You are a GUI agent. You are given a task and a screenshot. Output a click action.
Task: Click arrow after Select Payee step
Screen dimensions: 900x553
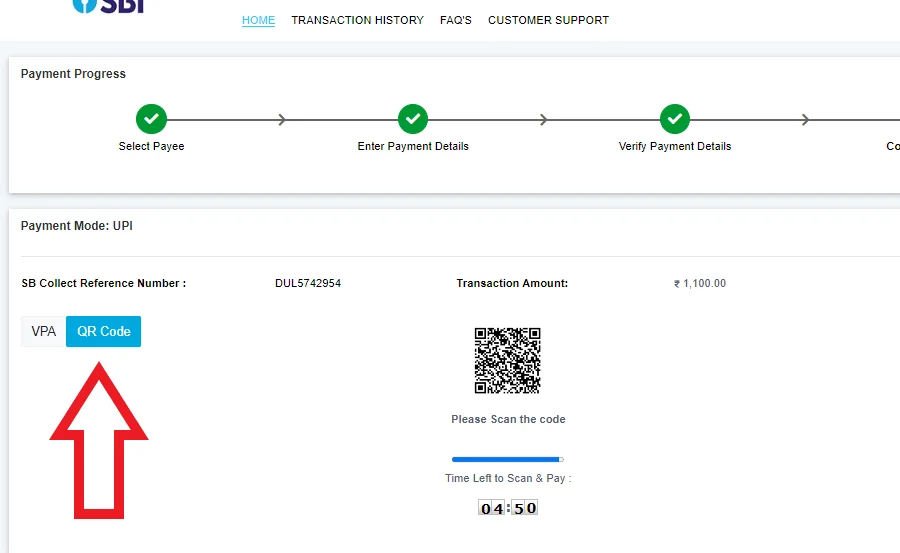click(x=282, y=119)
